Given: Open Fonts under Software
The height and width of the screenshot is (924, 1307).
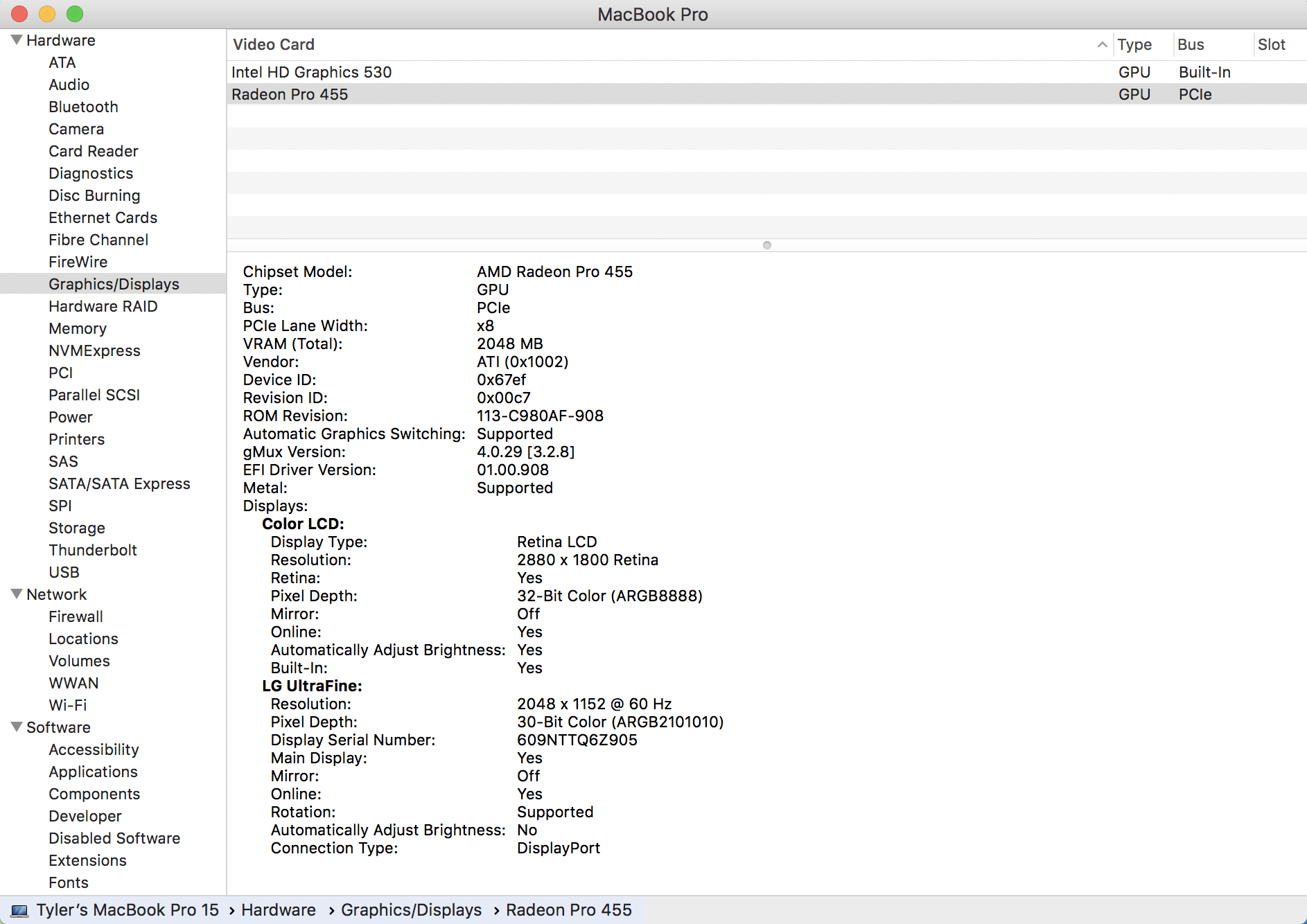Looking at the screenshot, I should (x=69, y=882).
